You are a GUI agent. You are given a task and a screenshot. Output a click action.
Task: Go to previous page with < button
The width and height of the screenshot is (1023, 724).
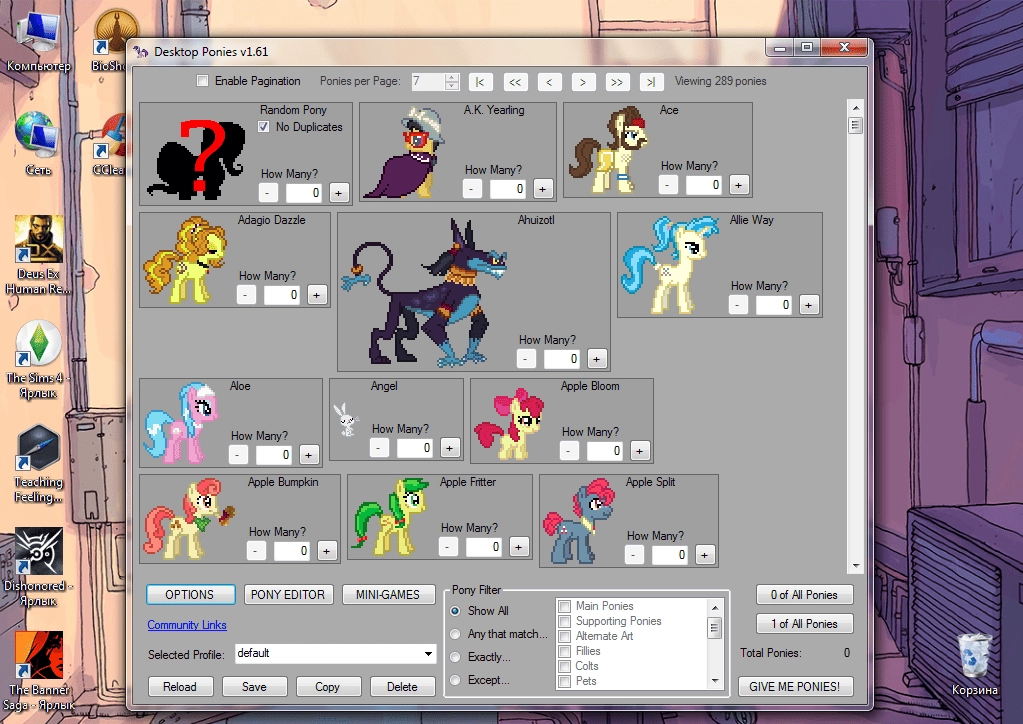click(549, 82)
